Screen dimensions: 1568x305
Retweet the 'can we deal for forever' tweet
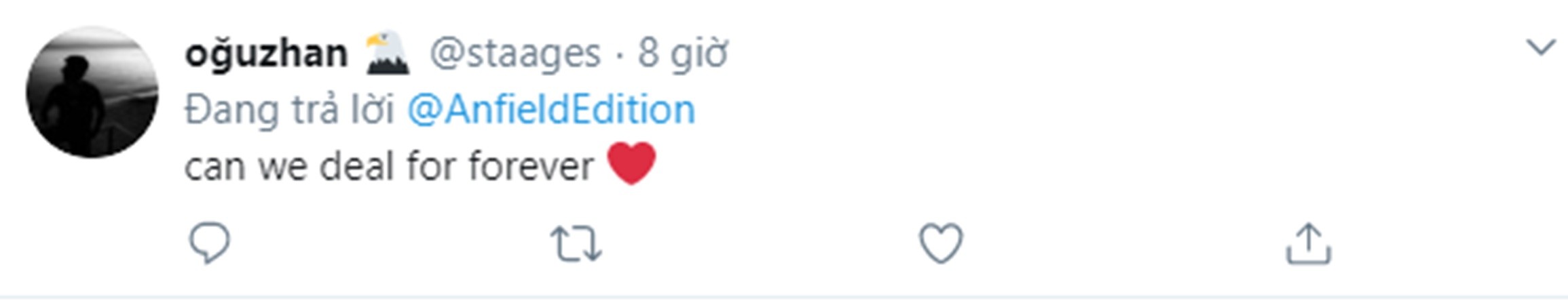click(x=576, y=243)
